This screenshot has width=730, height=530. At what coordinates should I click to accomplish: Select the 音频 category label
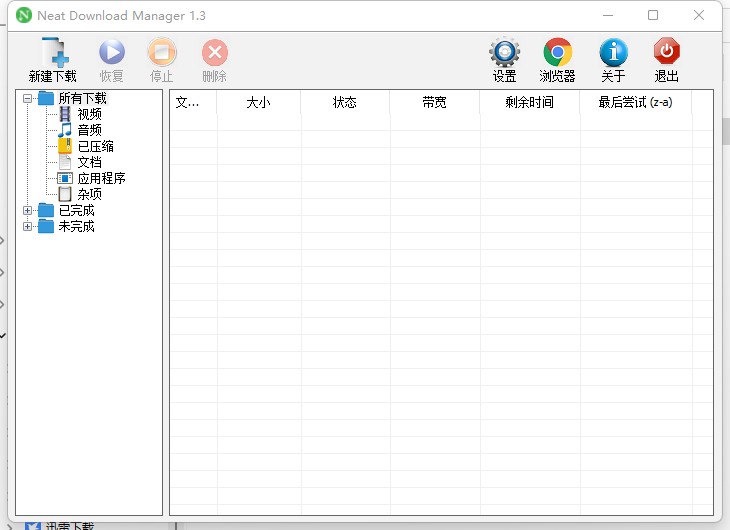click(89, 130)
